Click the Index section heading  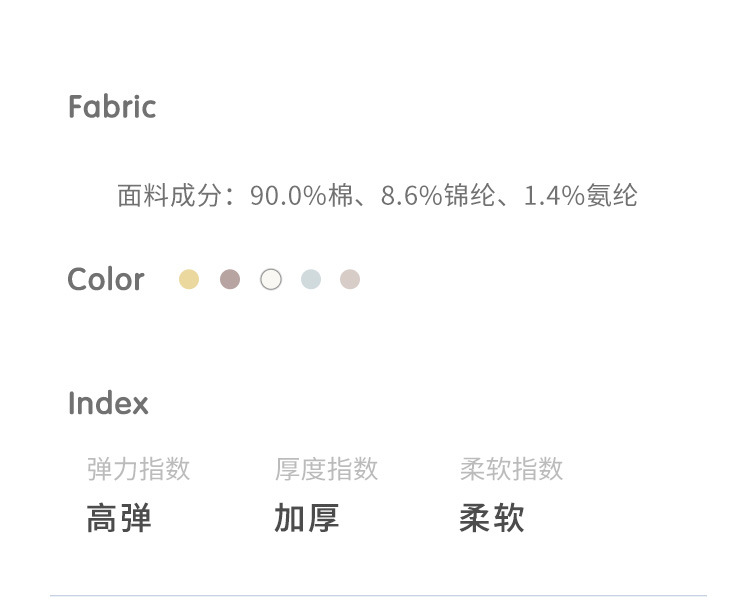pos(108,404)
